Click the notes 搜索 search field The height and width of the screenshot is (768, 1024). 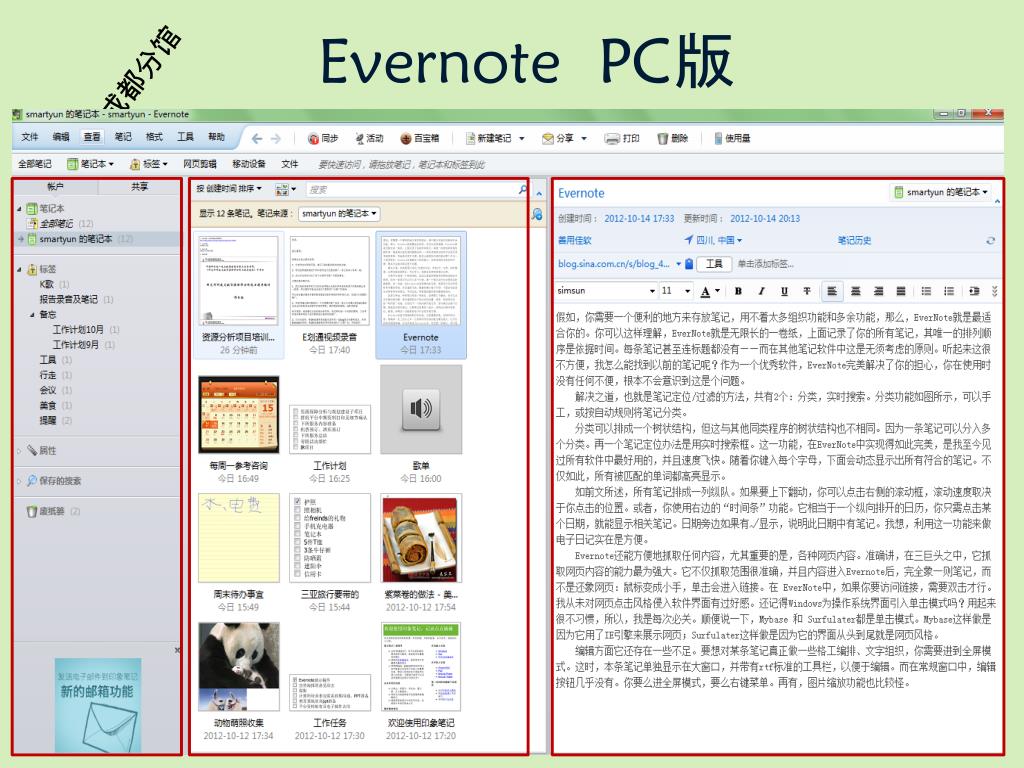point(411,189)
